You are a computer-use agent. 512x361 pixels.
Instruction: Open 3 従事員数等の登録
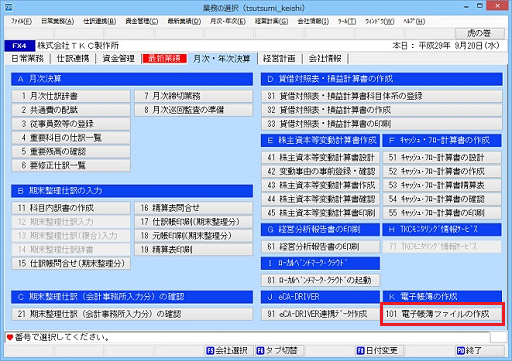pos(71,124)
